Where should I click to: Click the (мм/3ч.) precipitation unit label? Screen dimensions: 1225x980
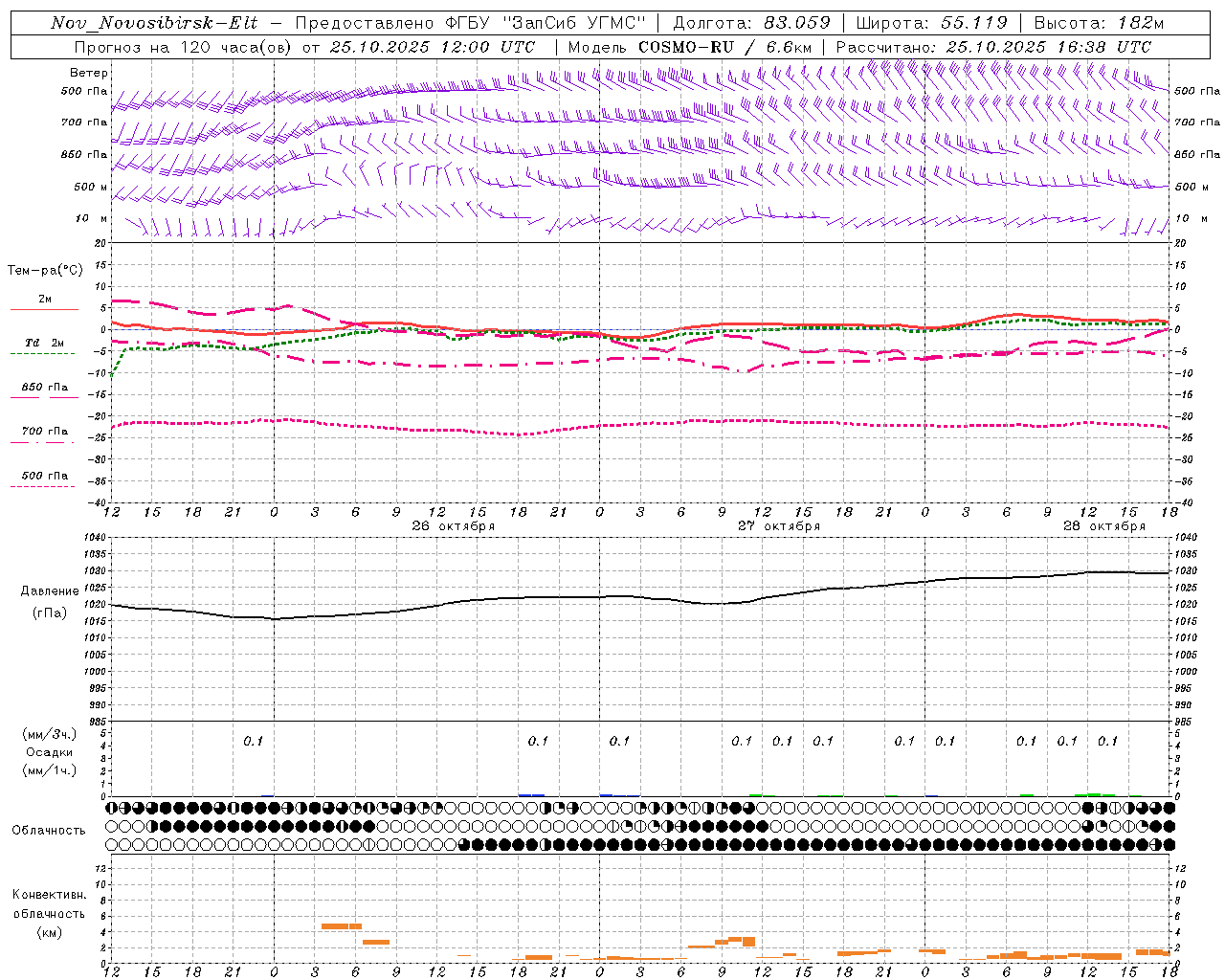(x=50, y=734)
